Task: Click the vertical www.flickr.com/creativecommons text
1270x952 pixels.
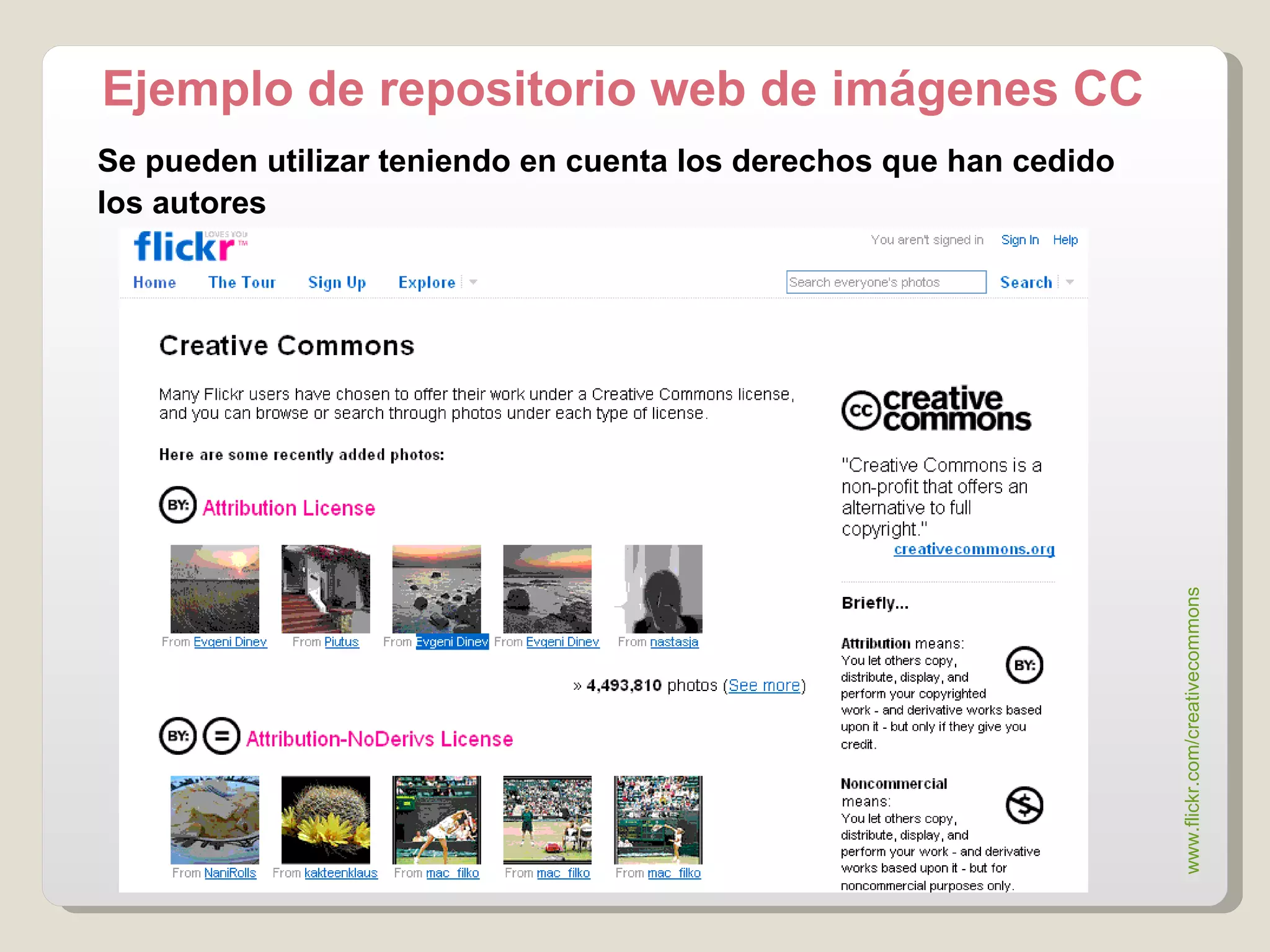Action: point(1192,731)
